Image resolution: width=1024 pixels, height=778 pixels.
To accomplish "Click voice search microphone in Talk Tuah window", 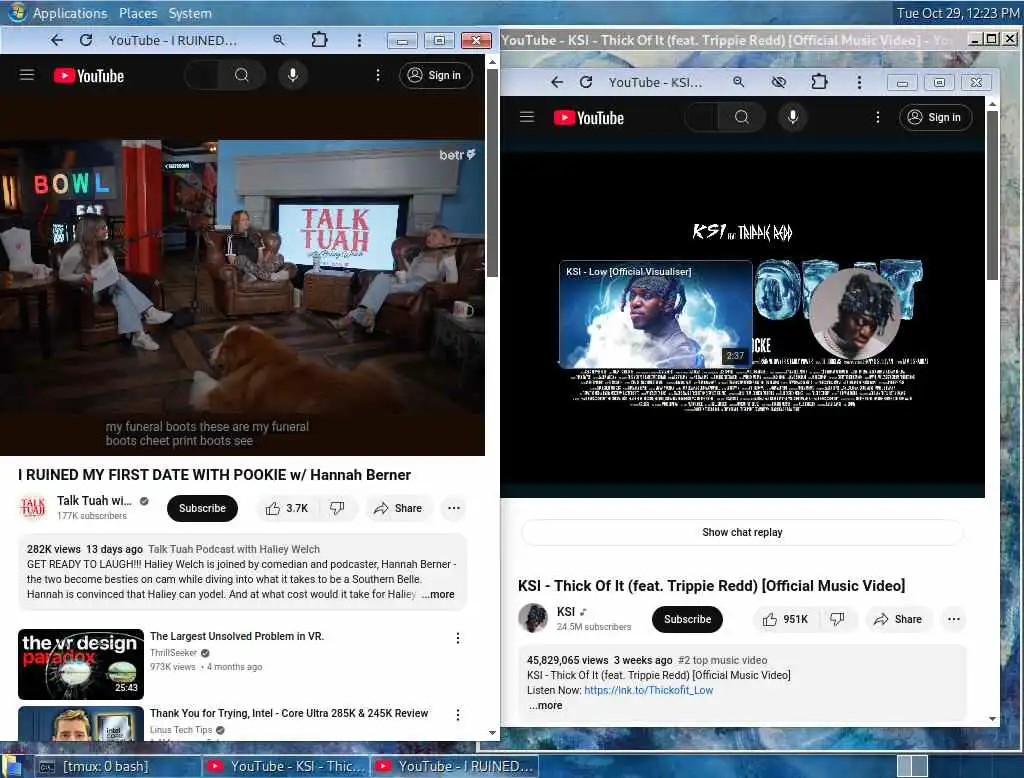I will click(293, 75).
